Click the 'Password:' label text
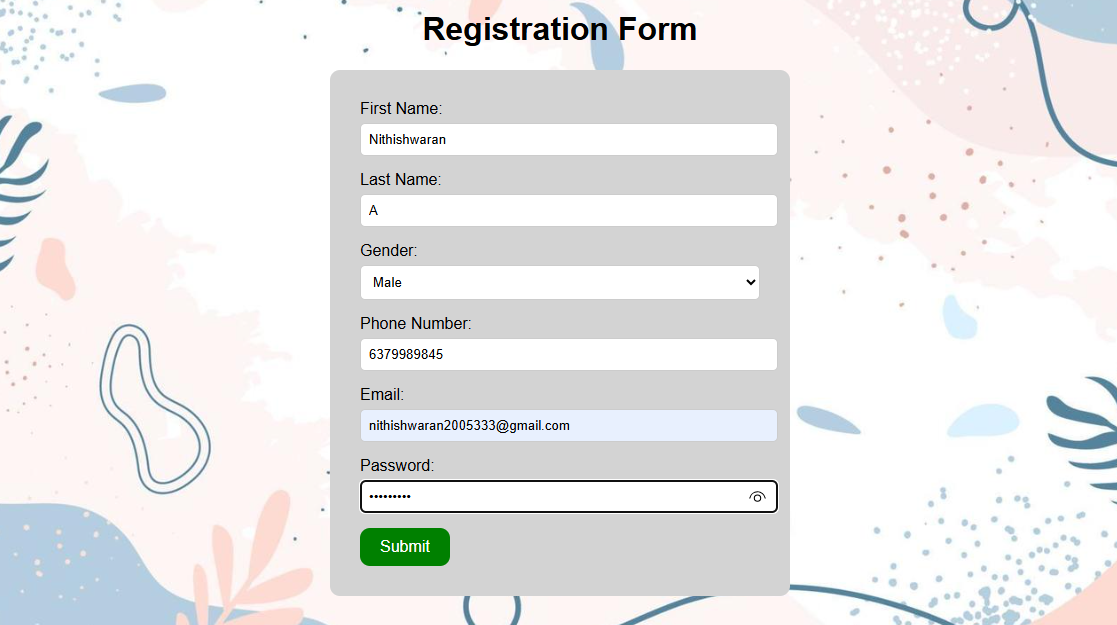1117x625 pixels. [x=397, y=466]
